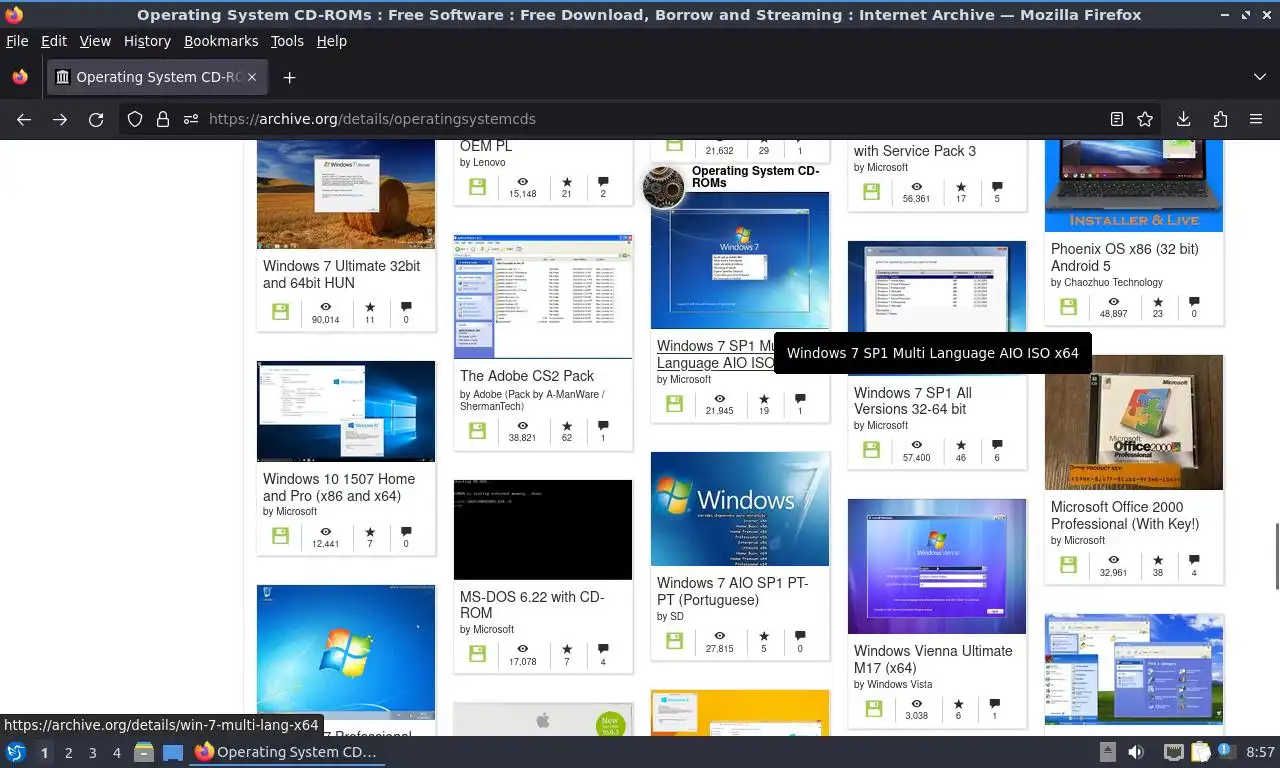Image resolution: width=1280 pixels, height=768 pixels.
Task: Click views eye on Phoenix OS card
Action: tap(1113, 301)
